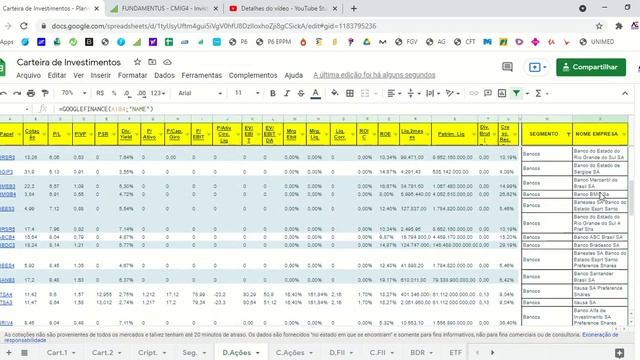
Task: Click the move to folder icon
Action: (152, 62)
